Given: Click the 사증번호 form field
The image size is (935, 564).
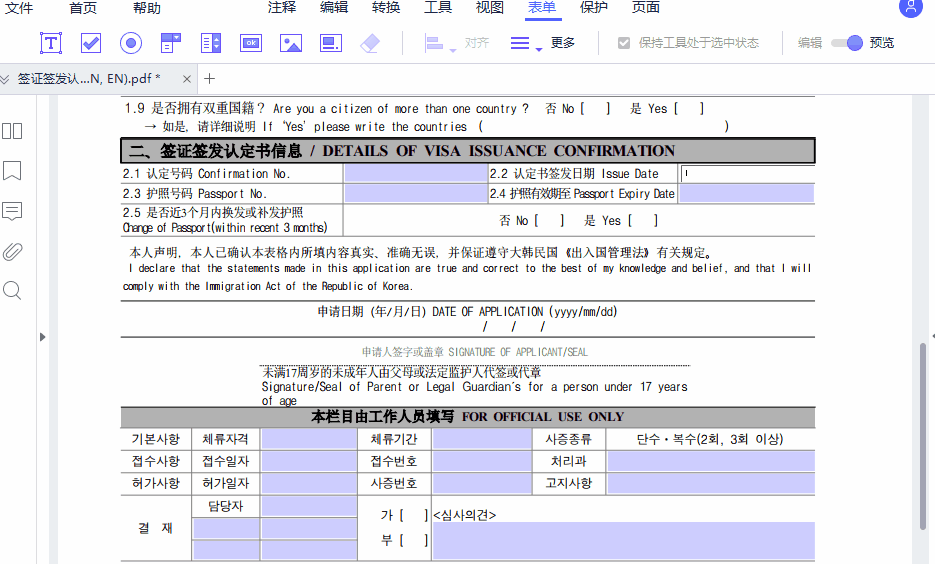Looking at the screenshot, I should [482, 483].
